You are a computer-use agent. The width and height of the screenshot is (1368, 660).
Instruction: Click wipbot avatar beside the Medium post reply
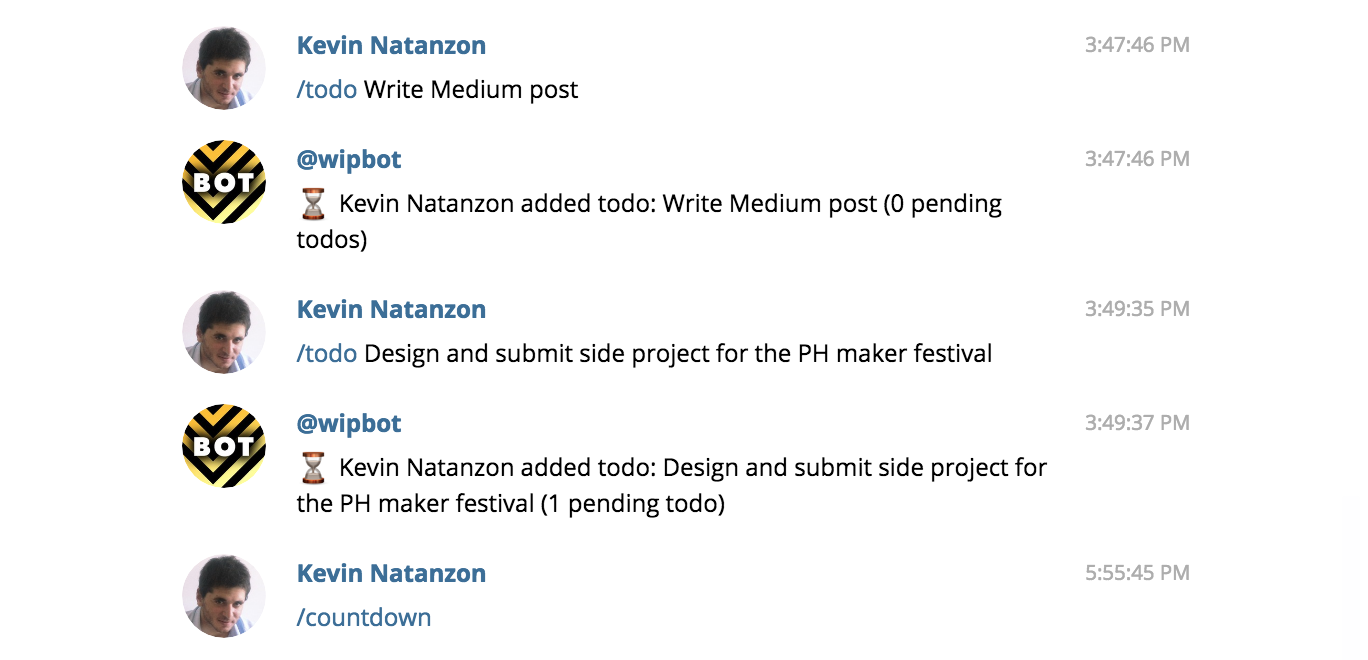coord(224,182)
